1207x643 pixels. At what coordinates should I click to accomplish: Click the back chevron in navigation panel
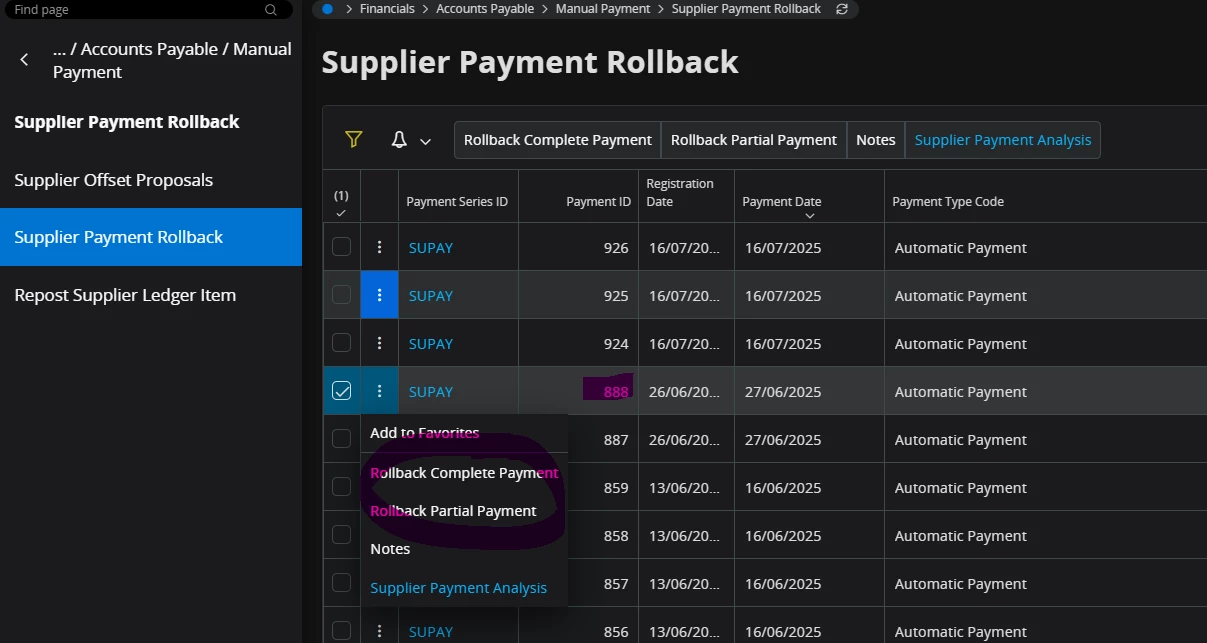coord(24,60)
